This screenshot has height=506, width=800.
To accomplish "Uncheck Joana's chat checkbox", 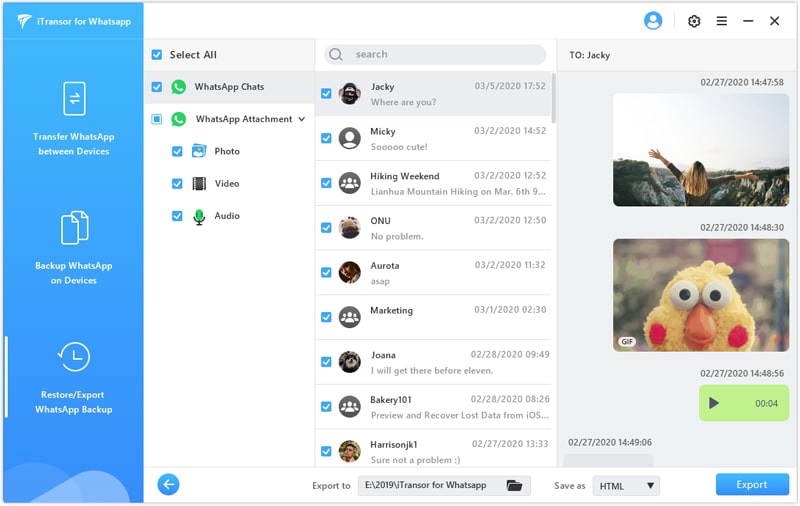I will tap(326, 362).
